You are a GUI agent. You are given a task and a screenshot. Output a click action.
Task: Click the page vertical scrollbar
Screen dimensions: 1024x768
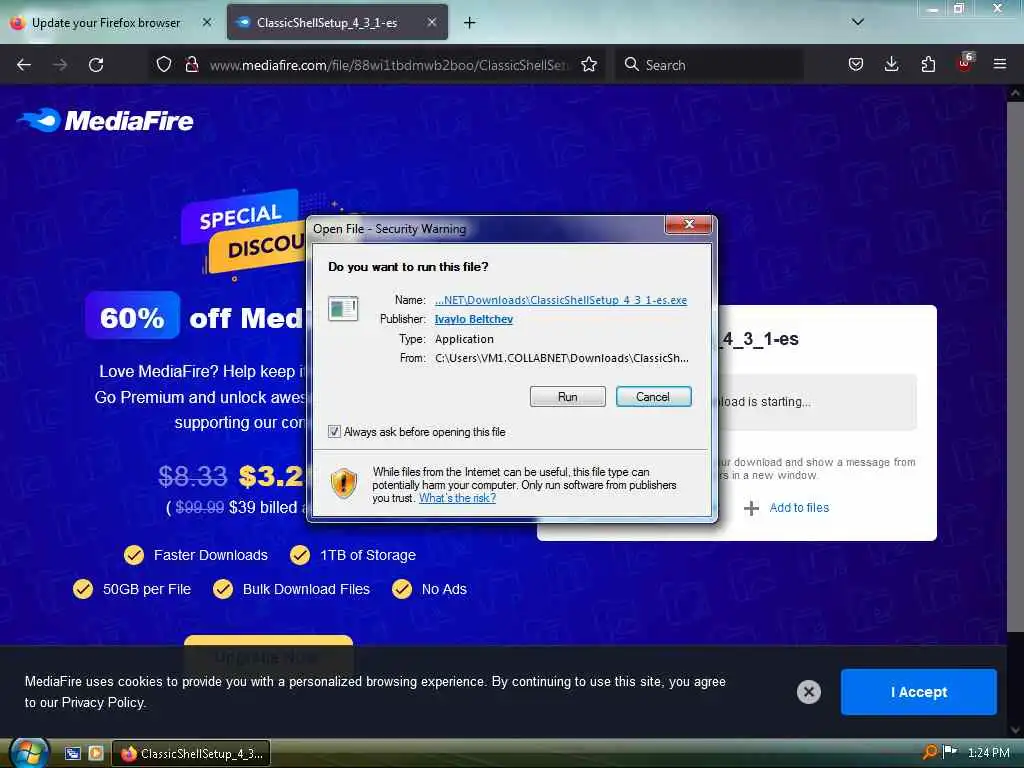tap(1015, 366)
